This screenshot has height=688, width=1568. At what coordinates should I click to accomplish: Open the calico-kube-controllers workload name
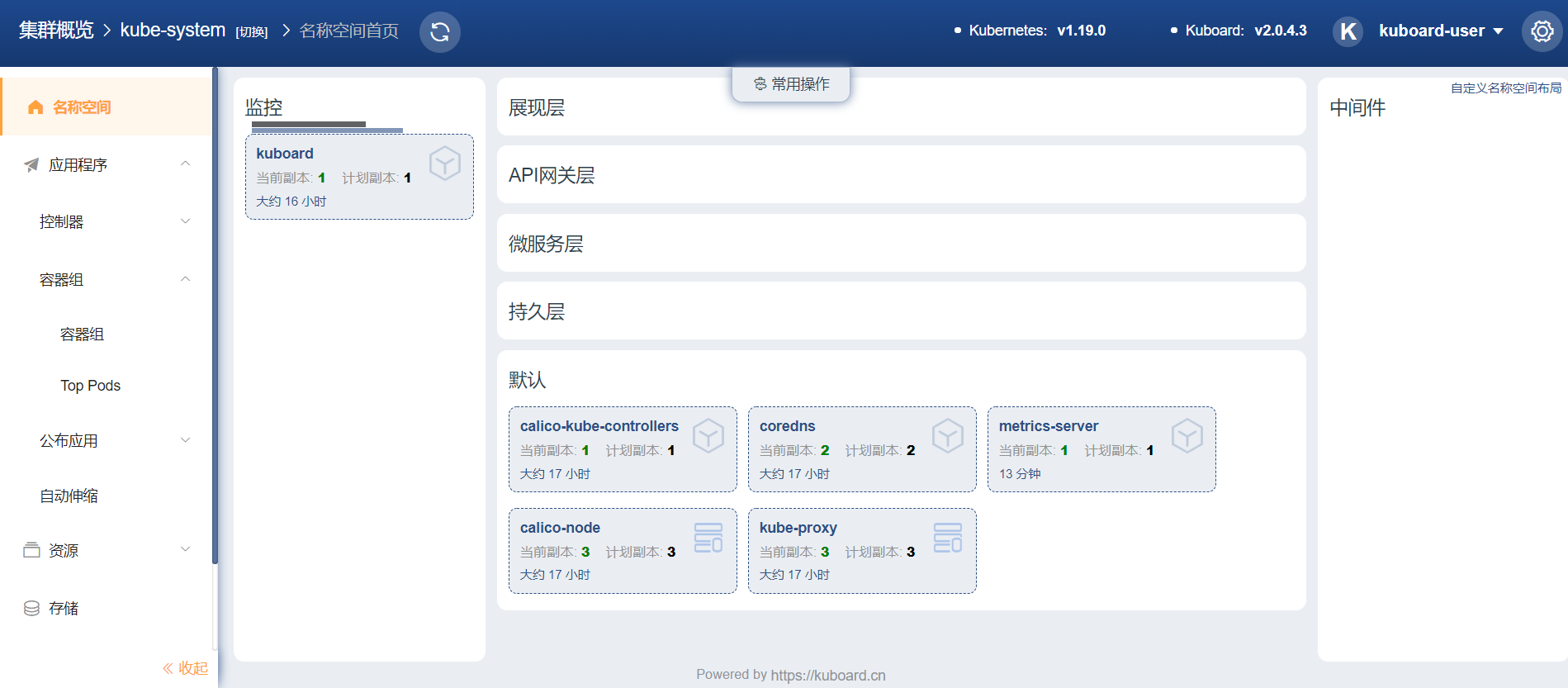tap(599, 426)
